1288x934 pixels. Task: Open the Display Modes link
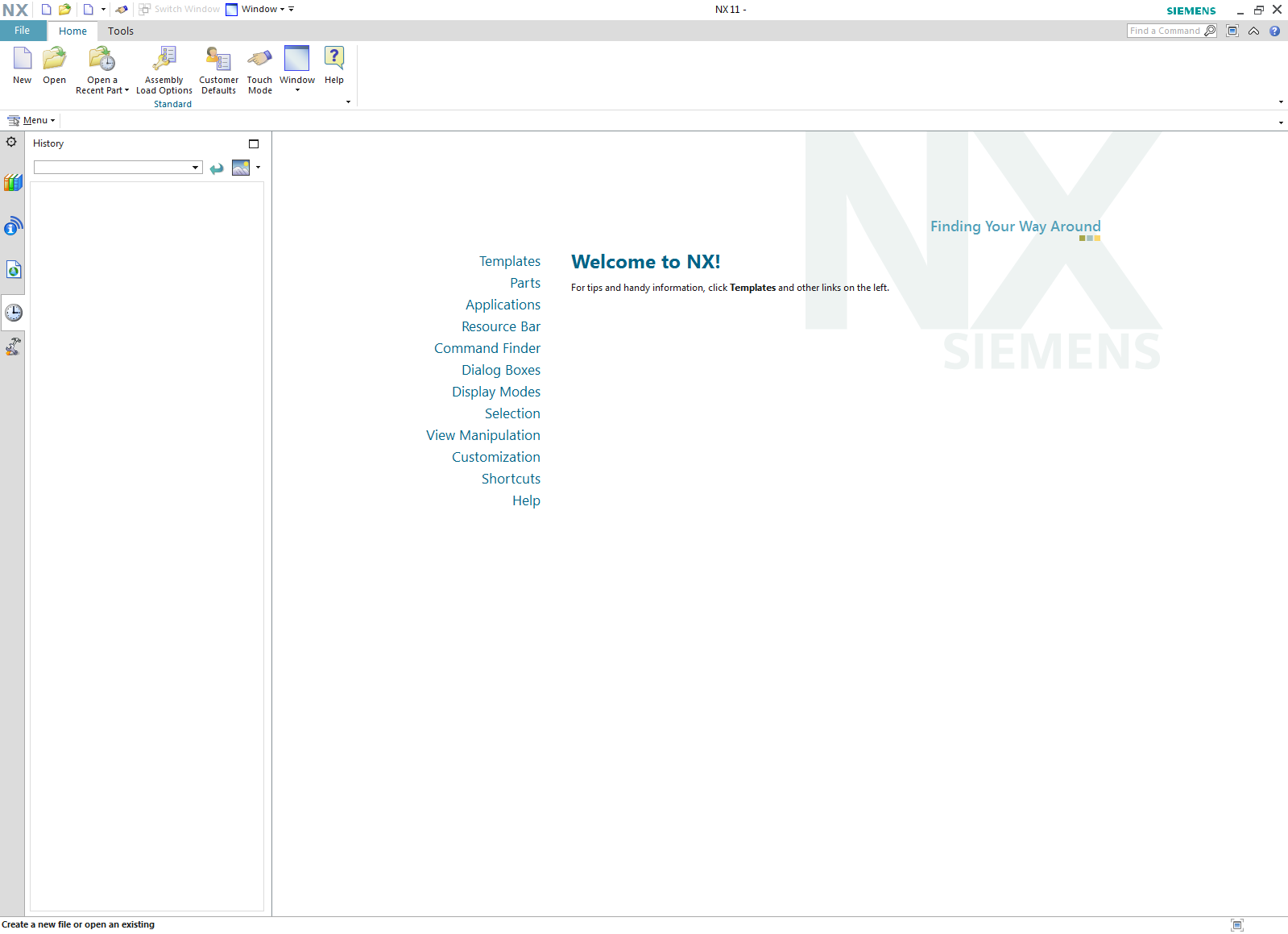click(x=496, y=392)
